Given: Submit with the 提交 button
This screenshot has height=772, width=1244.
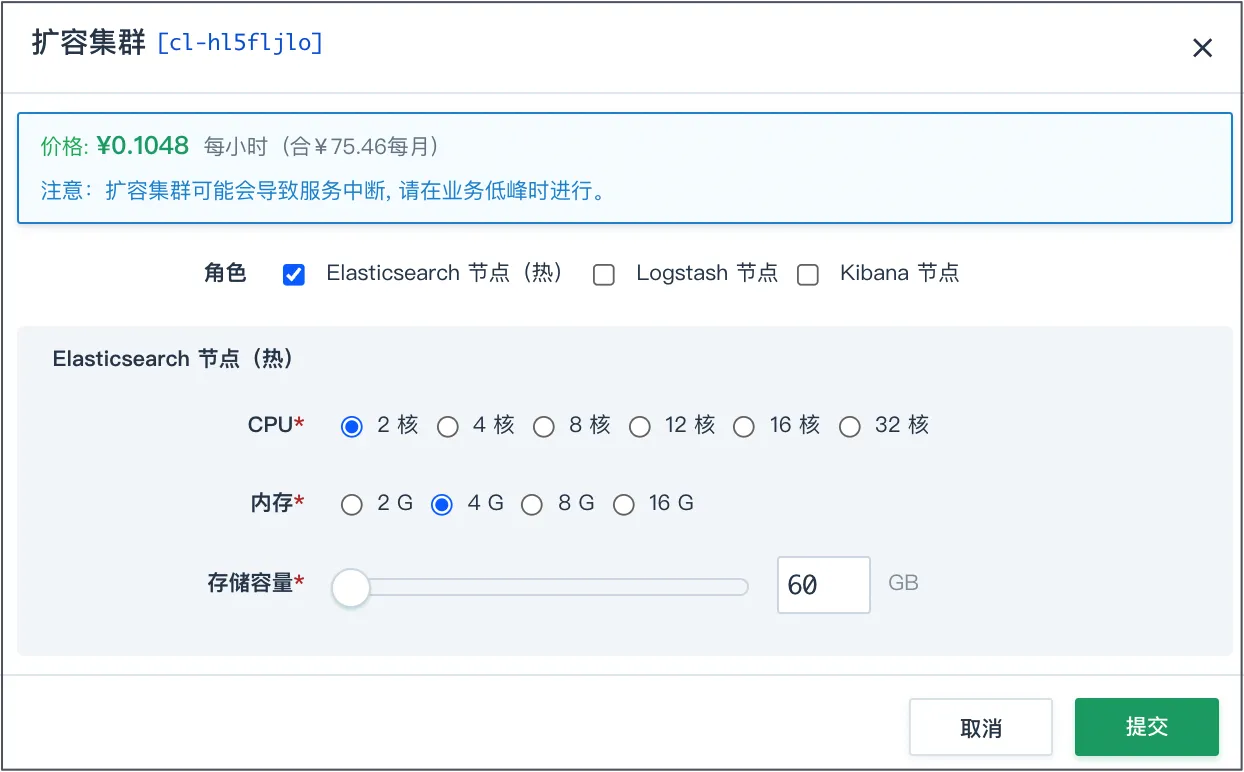Looking at the screenshot, I should click(x=1147, y=726).
